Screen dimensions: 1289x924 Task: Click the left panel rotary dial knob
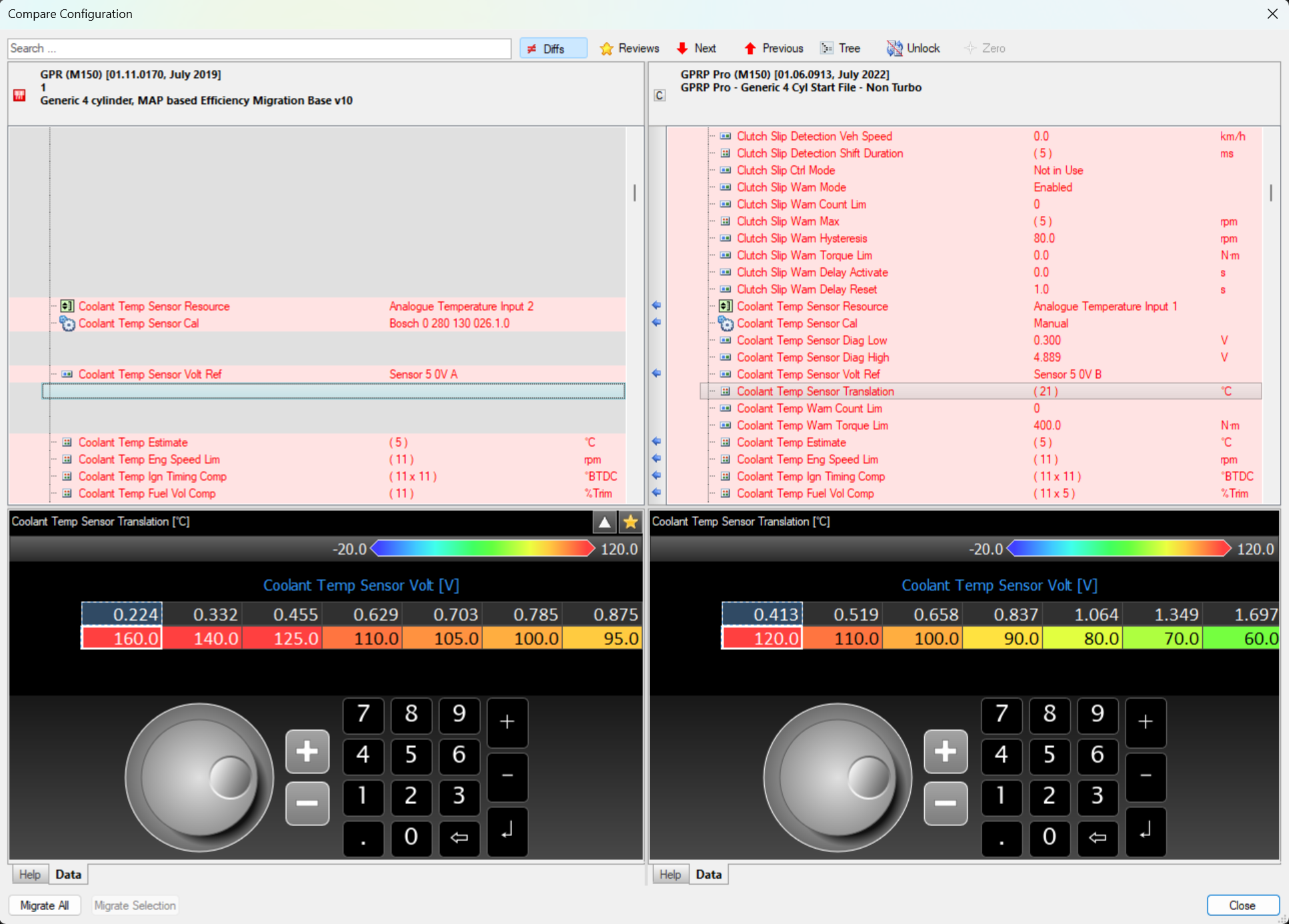tap(199, 777)
